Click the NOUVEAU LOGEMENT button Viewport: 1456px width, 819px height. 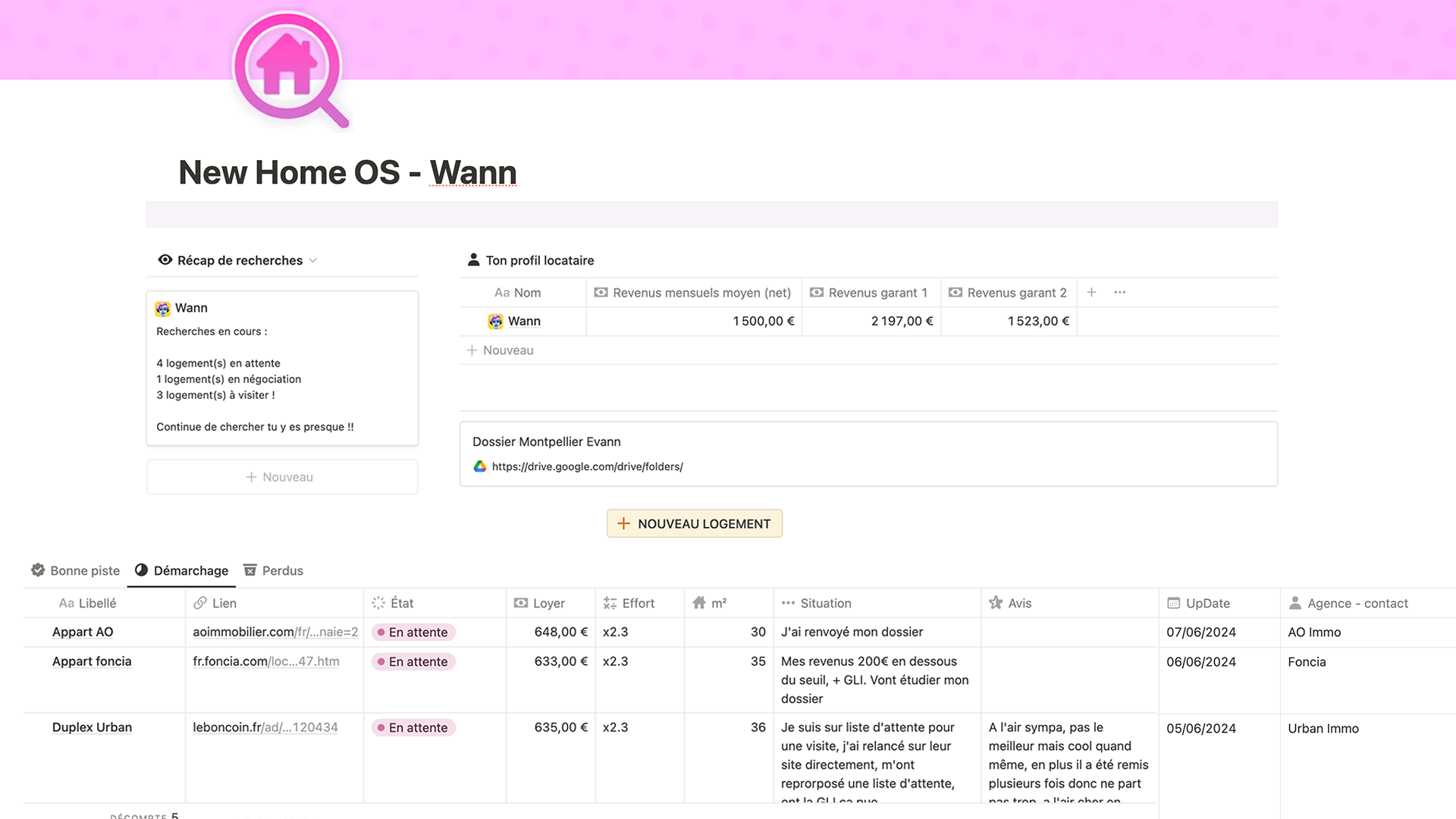tap(695, 524)
